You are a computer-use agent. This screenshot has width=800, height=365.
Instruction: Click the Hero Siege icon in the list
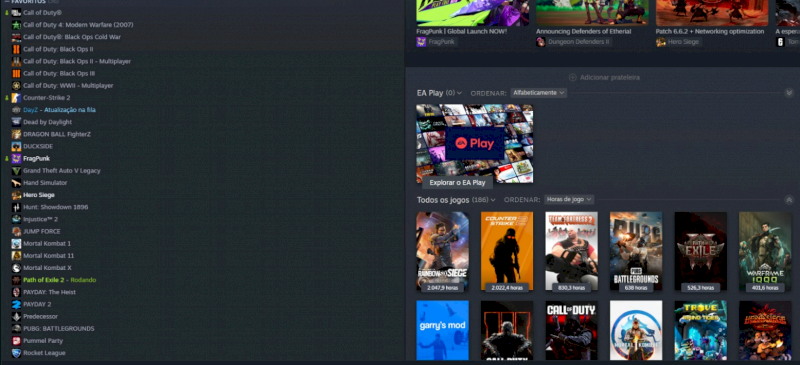point(16,195)
